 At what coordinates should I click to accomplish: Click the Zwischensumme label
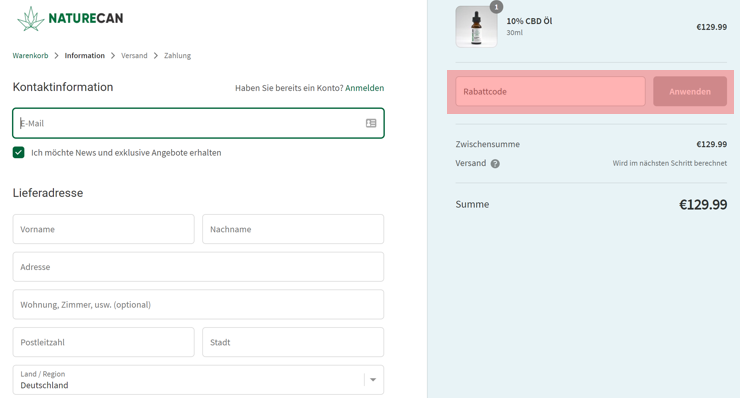488,144
